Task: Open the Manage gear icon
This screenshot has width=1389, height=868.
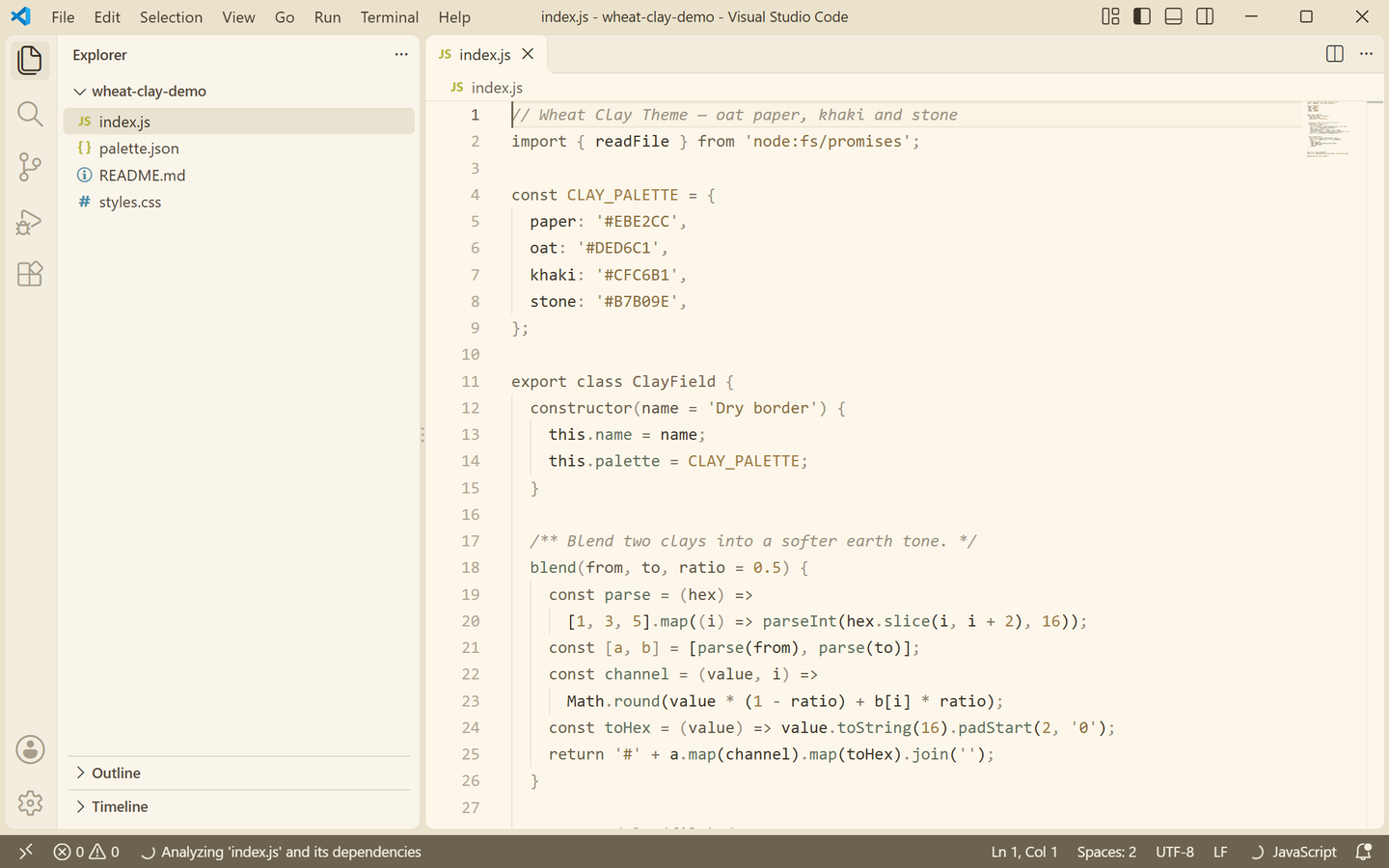Action: tap(30, 802)
